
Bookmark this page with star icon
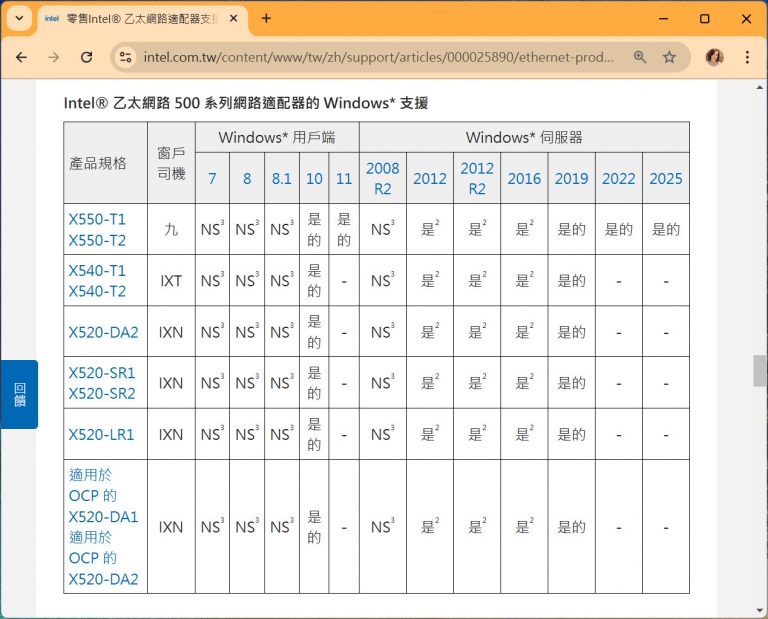tap(669, 57)
